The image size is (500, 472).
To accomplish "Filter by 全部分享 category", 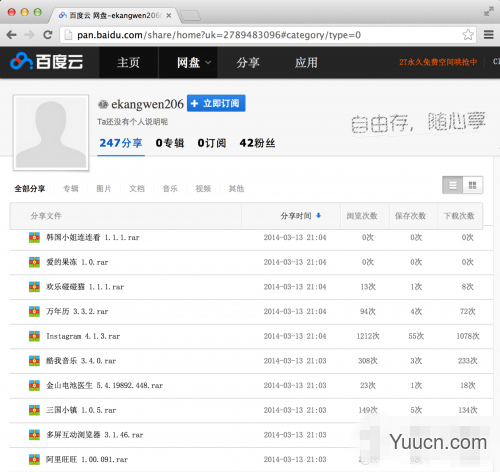I will 30,189.
